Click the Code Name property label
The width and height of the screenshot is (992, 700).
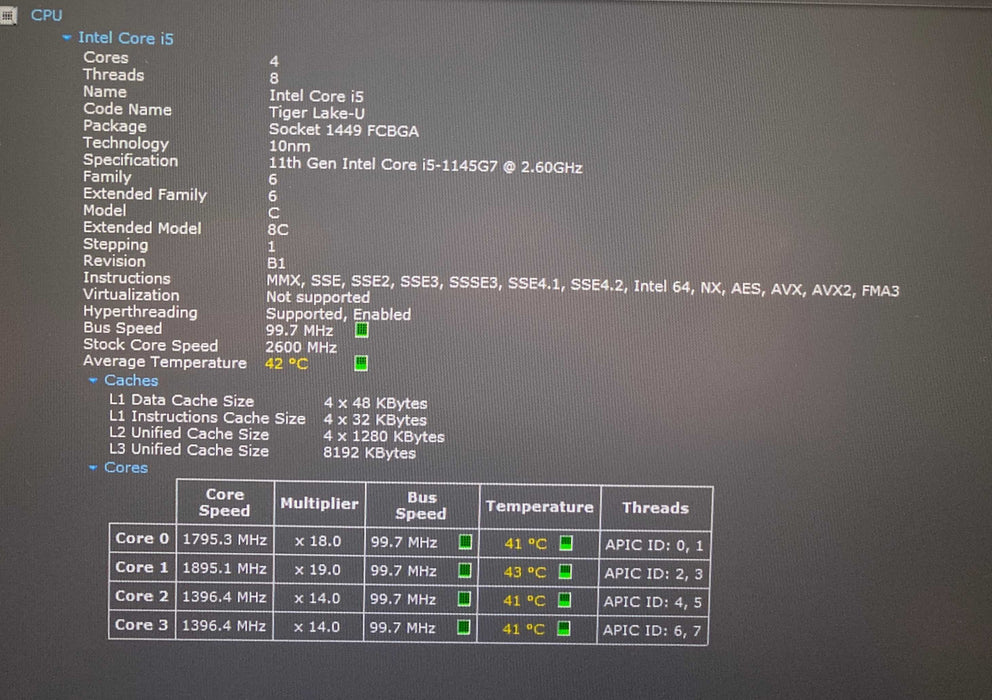[x=128, y=109]
